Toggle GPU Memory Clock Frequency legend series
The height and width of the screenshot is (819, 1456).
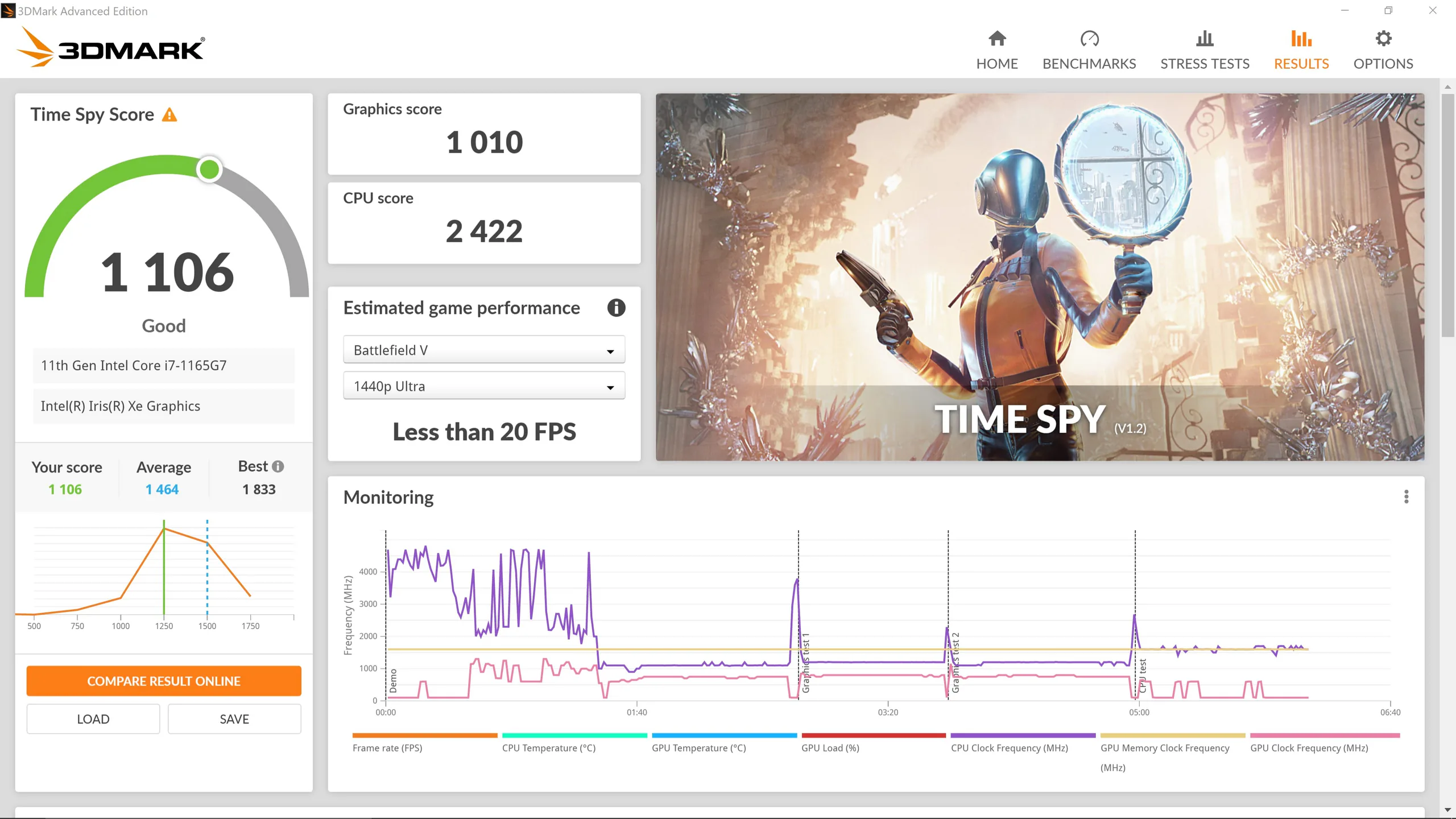coord(1165,758)
